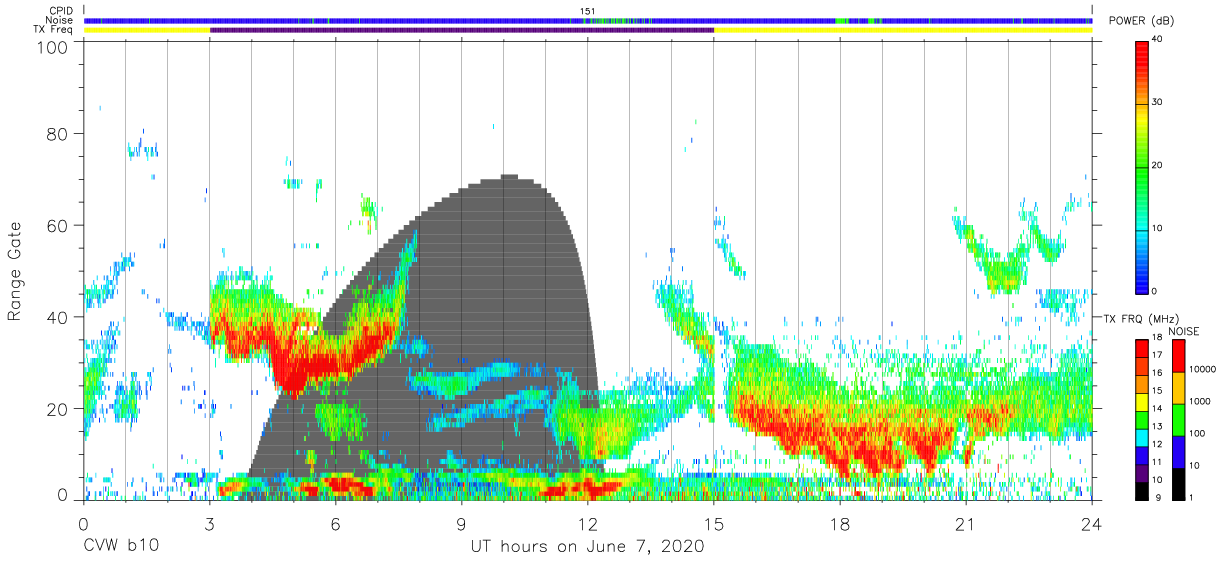
Task: Click the 20 tick on the power colorbar
Action: pos(1157,166)
